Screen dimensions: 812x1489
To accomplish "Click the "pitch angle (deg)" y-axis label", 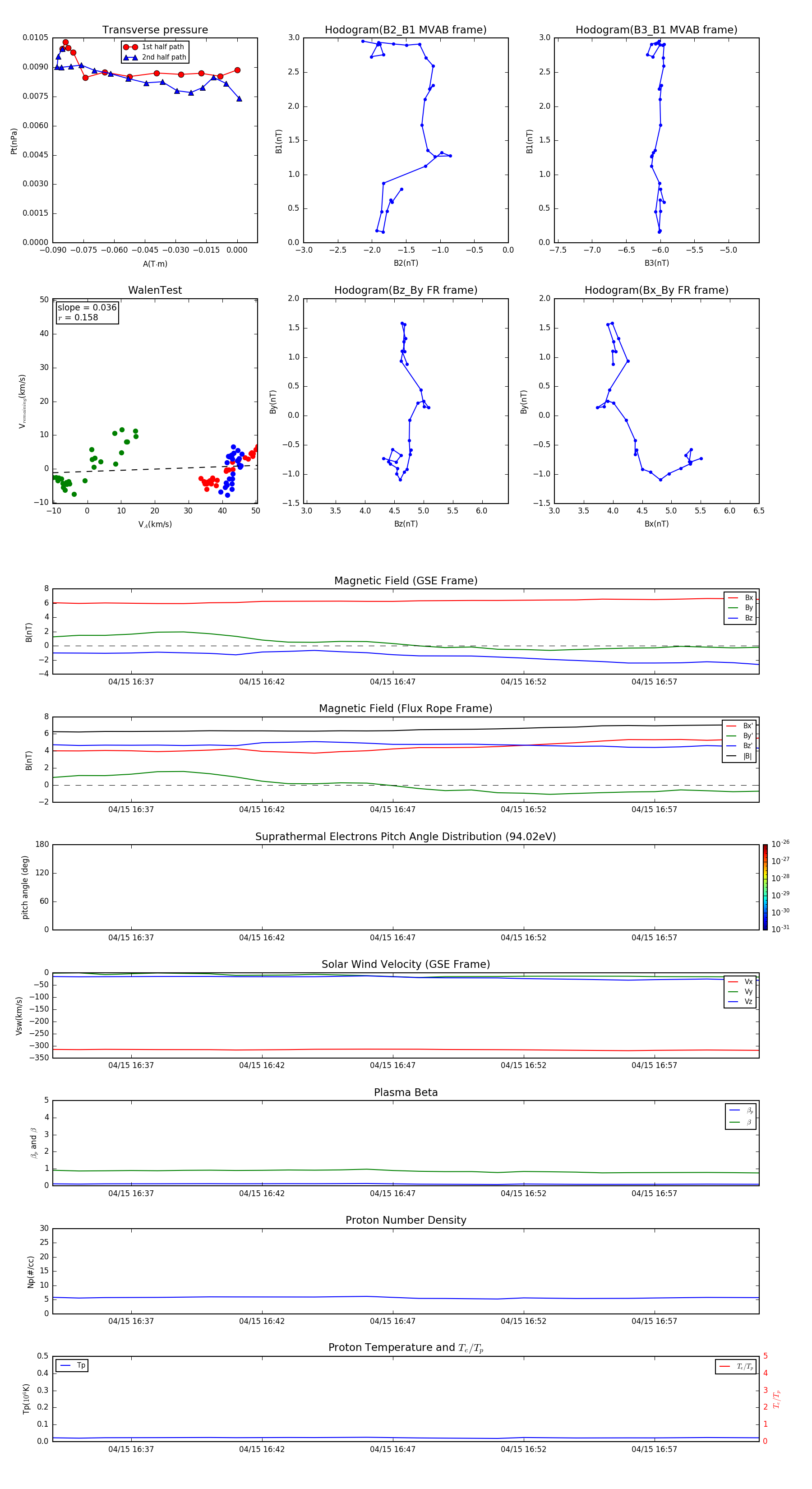I will 25,887.
